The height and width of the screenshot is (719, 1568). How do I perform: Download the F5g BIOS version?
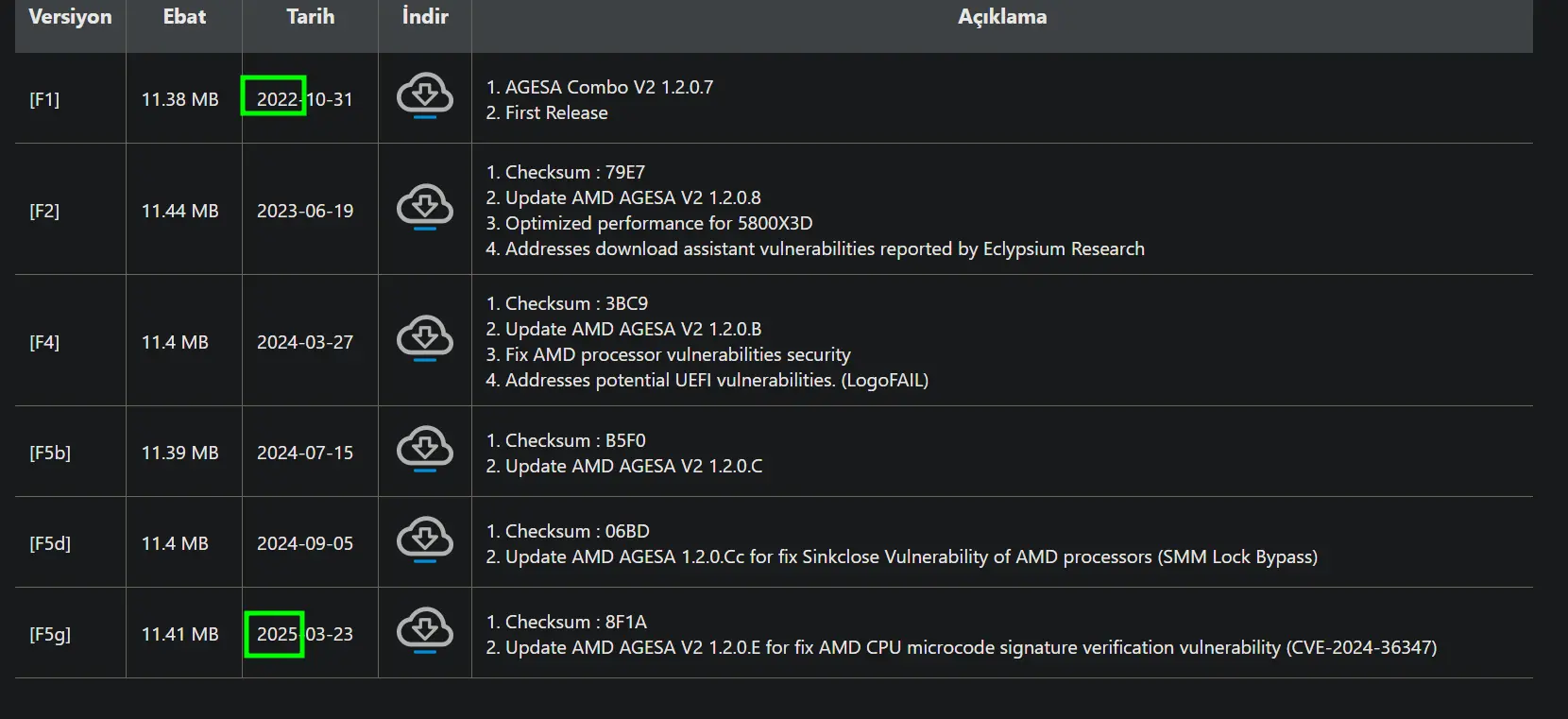pyautogui.click(x=425, y=630)
